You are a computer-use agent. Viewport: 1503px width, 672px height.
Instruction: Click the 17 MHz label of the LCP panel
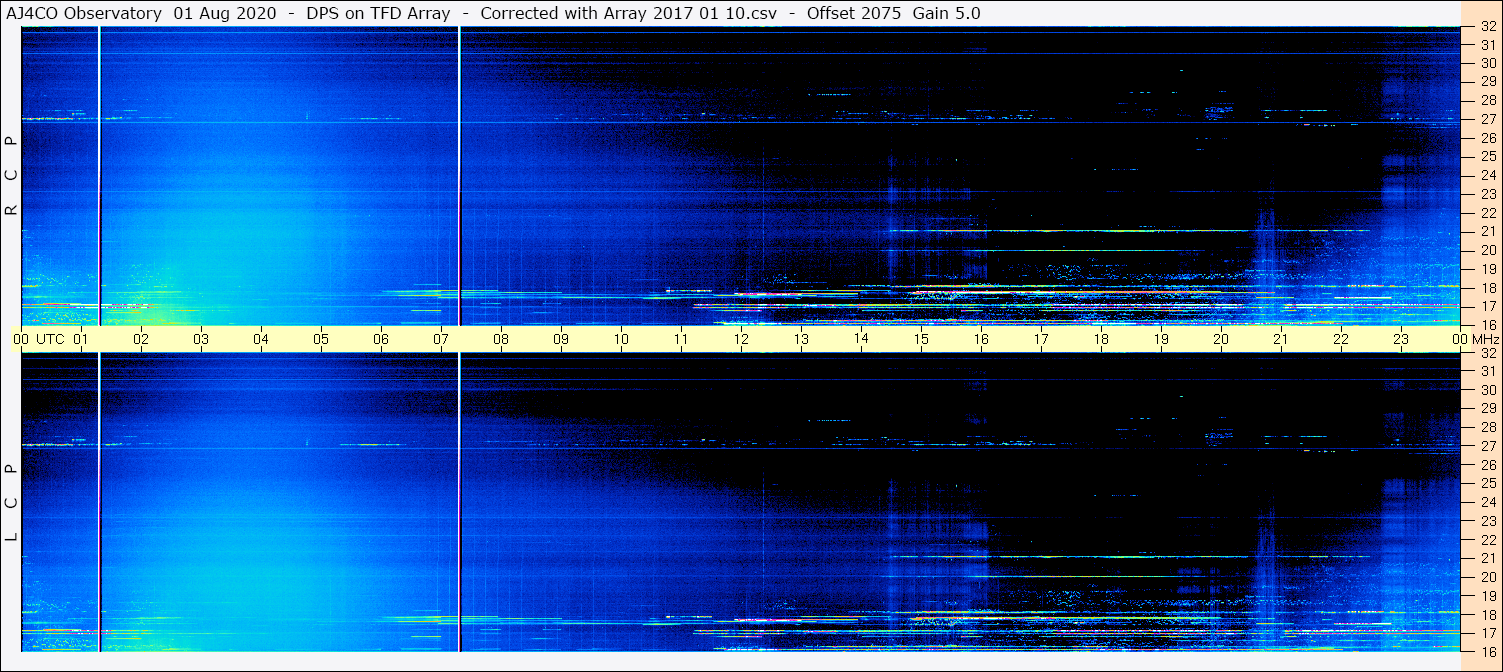(1488, 633)
